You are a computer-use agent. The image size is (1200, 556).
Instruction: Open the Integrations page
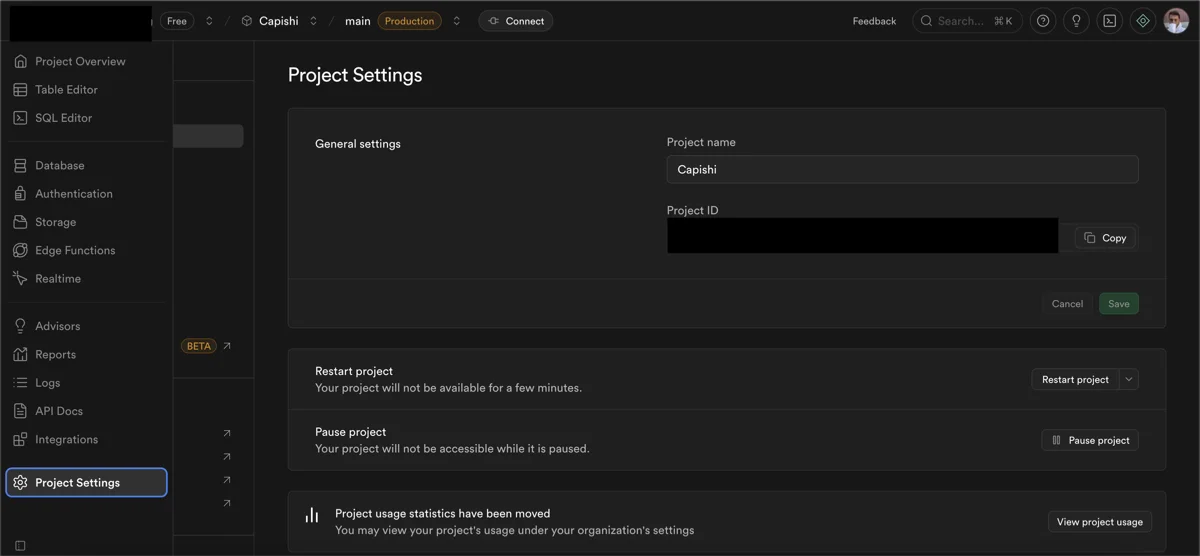click(66, 439)
